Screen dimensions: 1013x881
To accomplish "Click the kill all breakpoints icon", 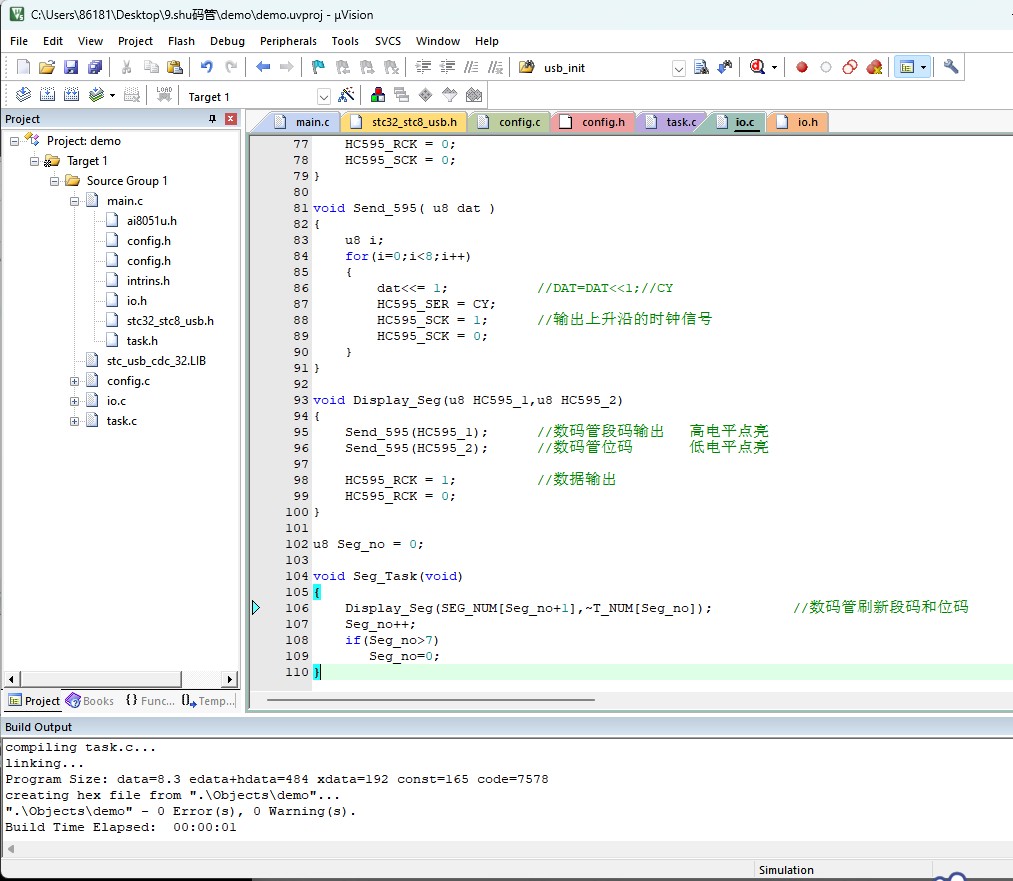I will tap(875, 67).
